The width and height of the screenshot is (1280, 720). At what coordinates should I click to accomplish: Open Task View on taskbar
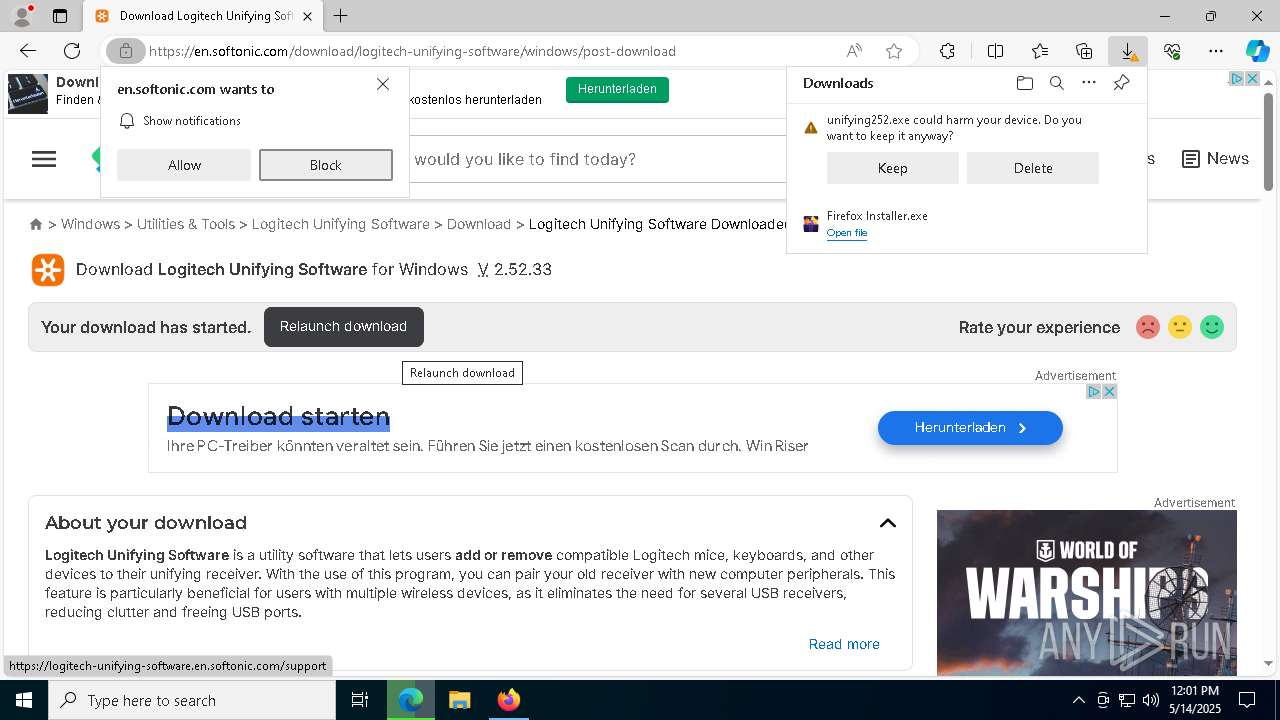(x=360, y=700)
